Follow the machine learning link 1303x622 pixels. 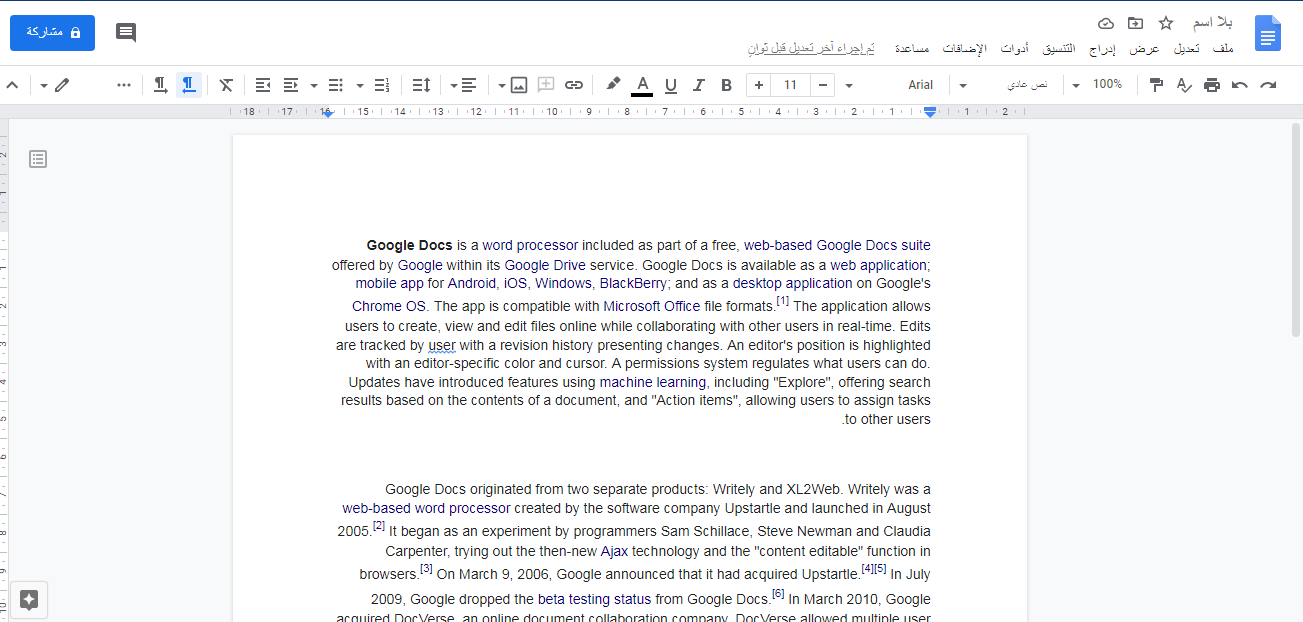653,382
